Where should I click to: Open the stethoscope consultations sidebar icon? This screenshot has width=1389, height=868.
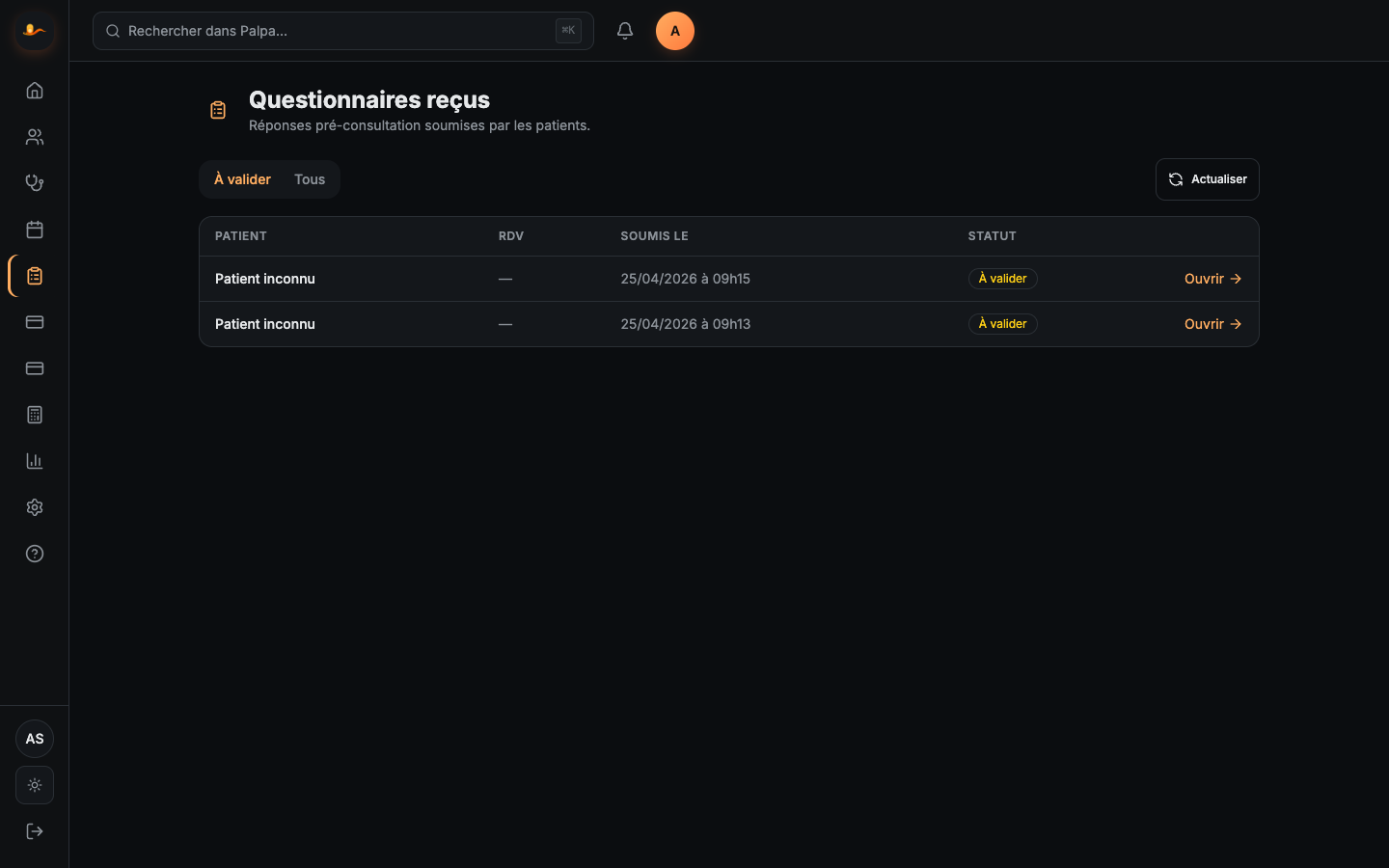pyautogui.click(x=35, y=183)
